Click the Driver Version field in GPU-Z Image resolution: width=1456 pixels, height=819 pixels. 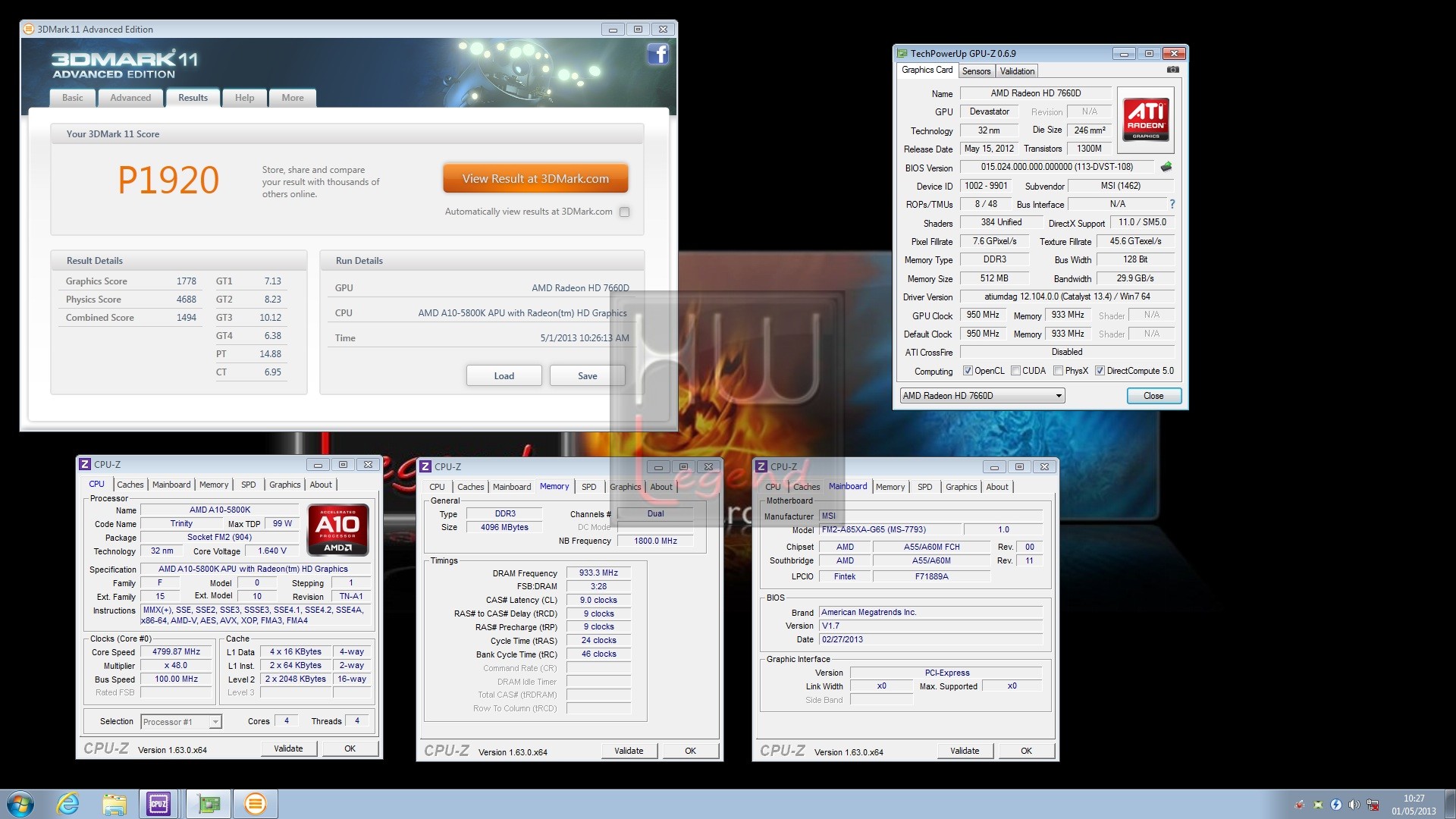click(1067, 297)
